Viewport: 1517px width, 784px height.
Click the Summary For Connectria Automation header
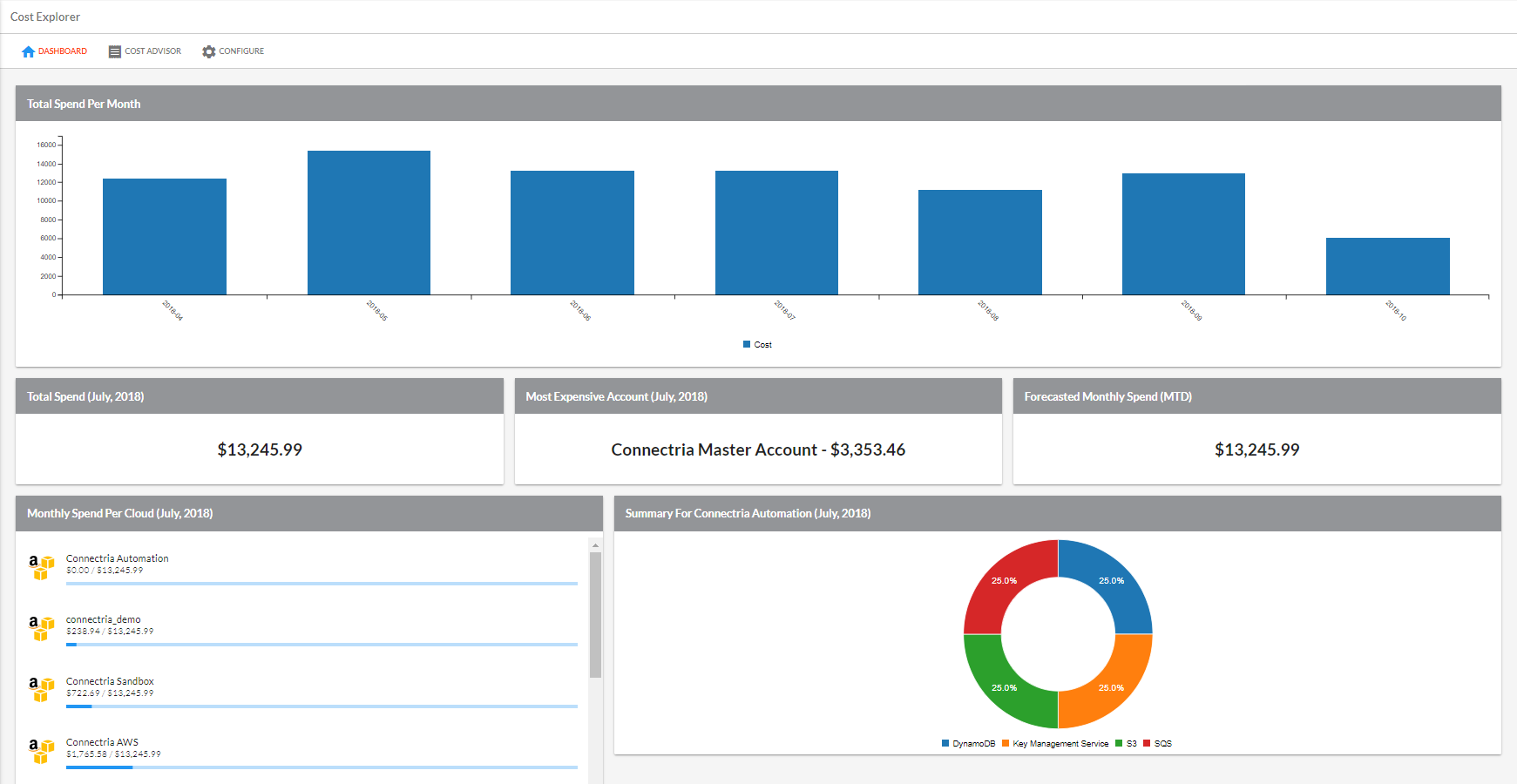tap(1058, 513)
